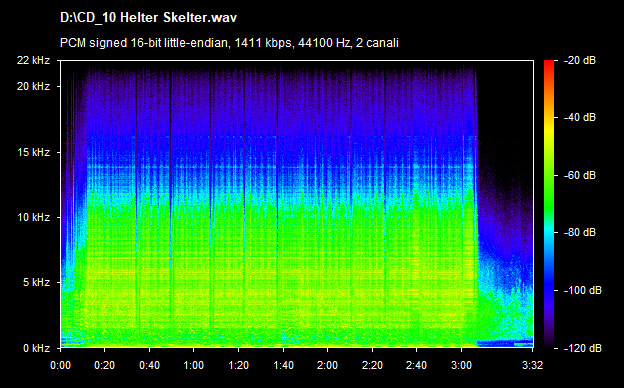Viewport: 624px width, 388px height.
Task: Click the 3:32 end time label
Action: tap(532, 365)
